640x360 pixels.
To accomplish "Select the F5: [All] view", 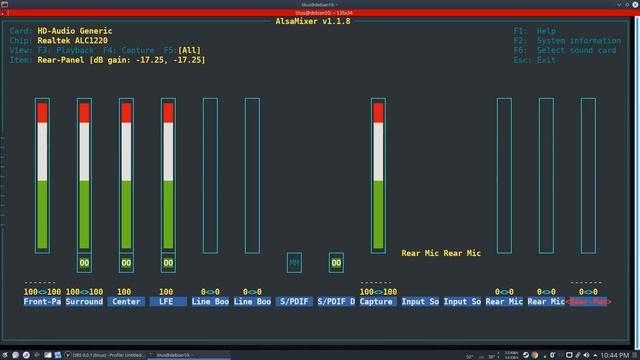I will tap(182, 50).
